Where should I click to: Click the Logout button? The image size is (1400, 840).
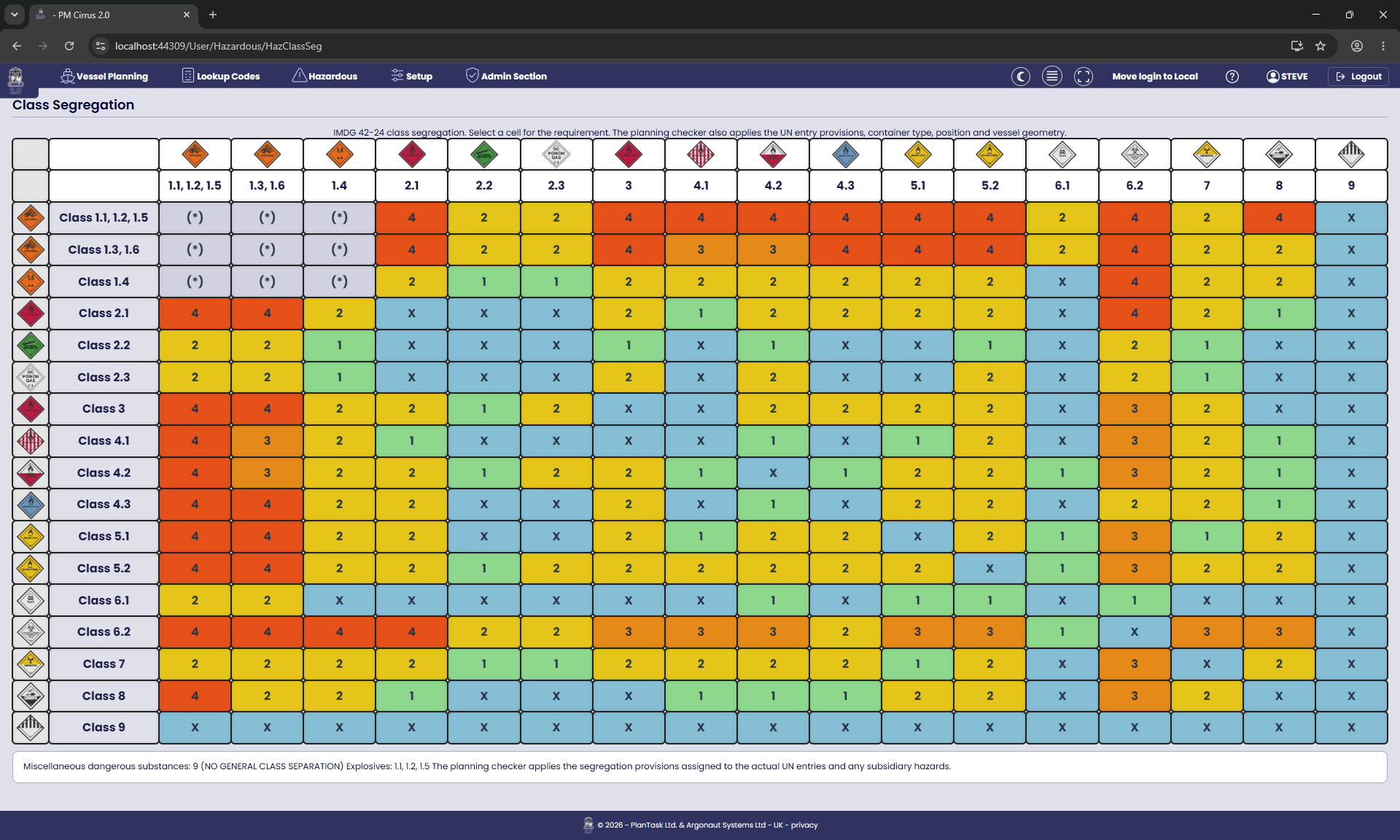click(1358, 76)
